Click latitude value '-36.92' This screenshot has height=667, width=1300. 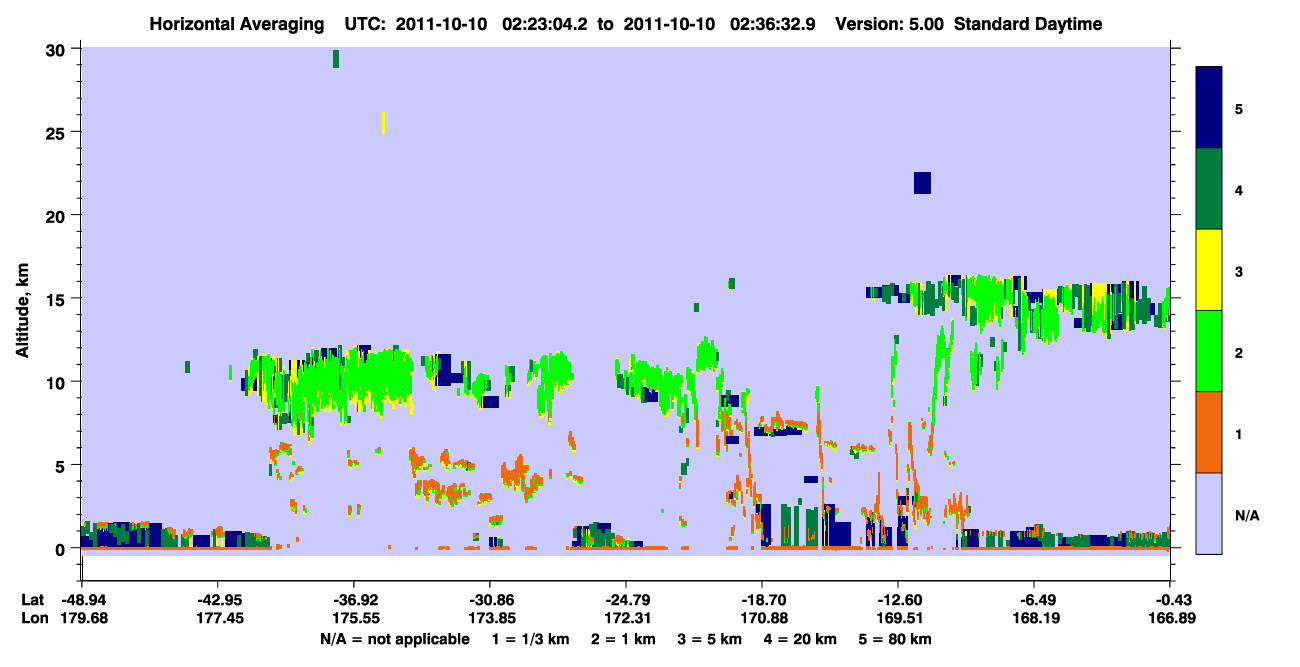[x=354, y=600]
